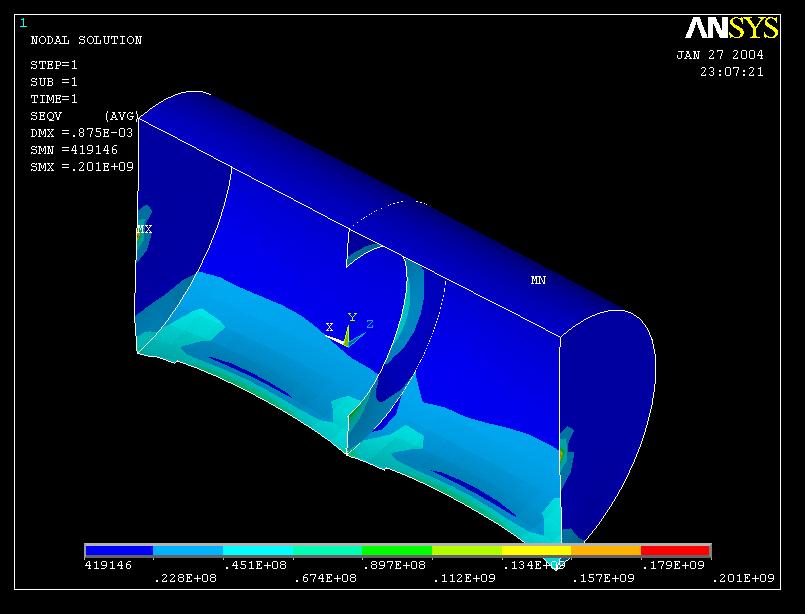Click the '23:07:21' timestamp
This screenshot has width=805, height=614.
coord(732,72)
